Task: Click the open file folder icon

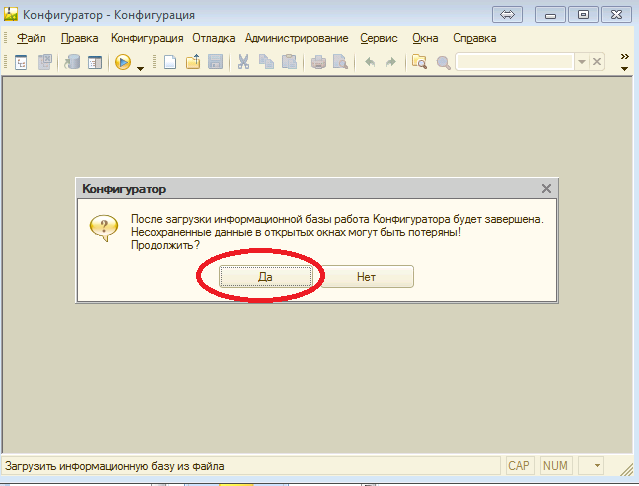Action: coord(192,62)
